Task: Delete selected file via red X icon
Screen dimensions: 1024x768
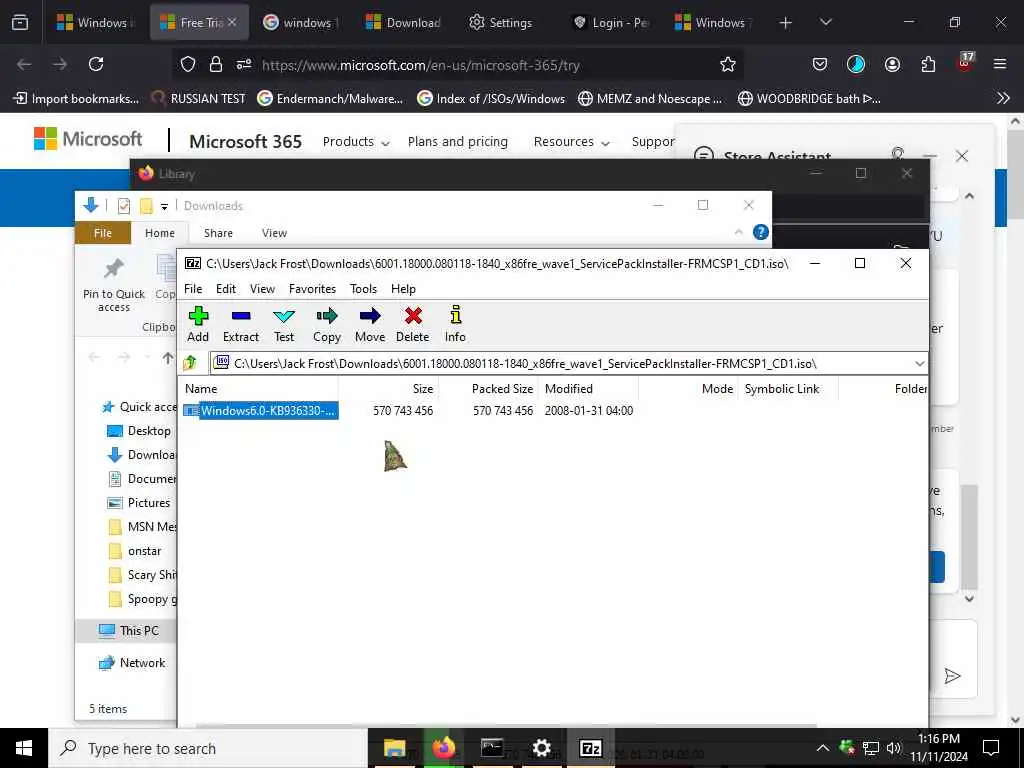Action: coord(413,325)
